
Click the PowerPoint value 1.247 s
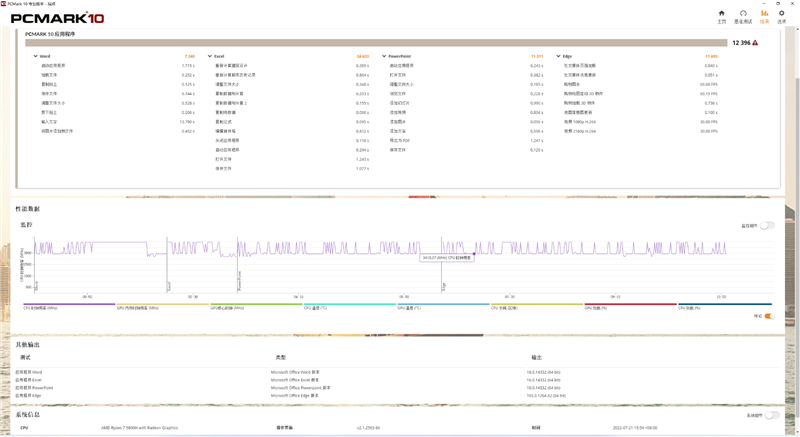(537, 140)
